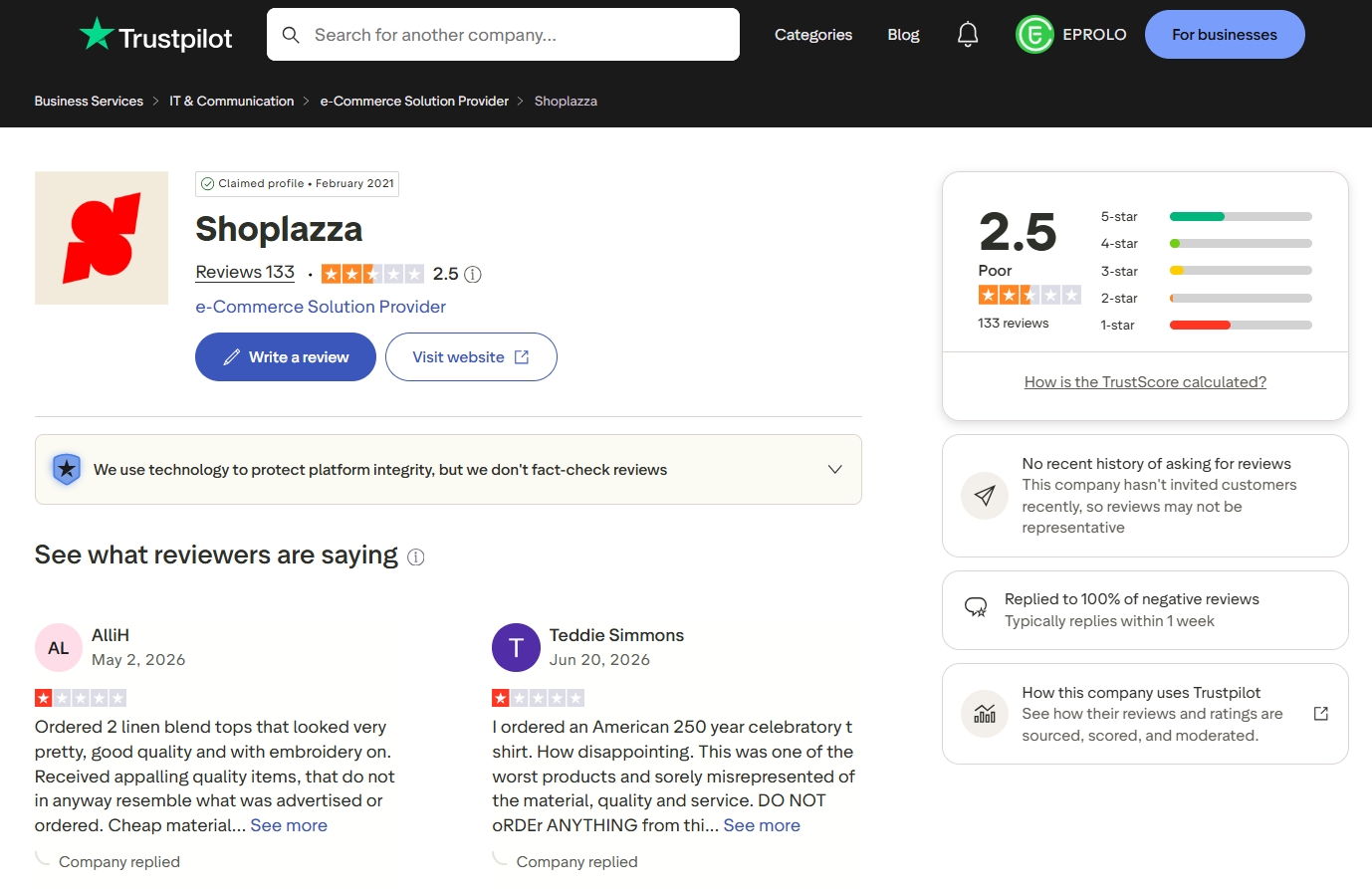
Task: Open the notifications bell
Action: (968, 35)
